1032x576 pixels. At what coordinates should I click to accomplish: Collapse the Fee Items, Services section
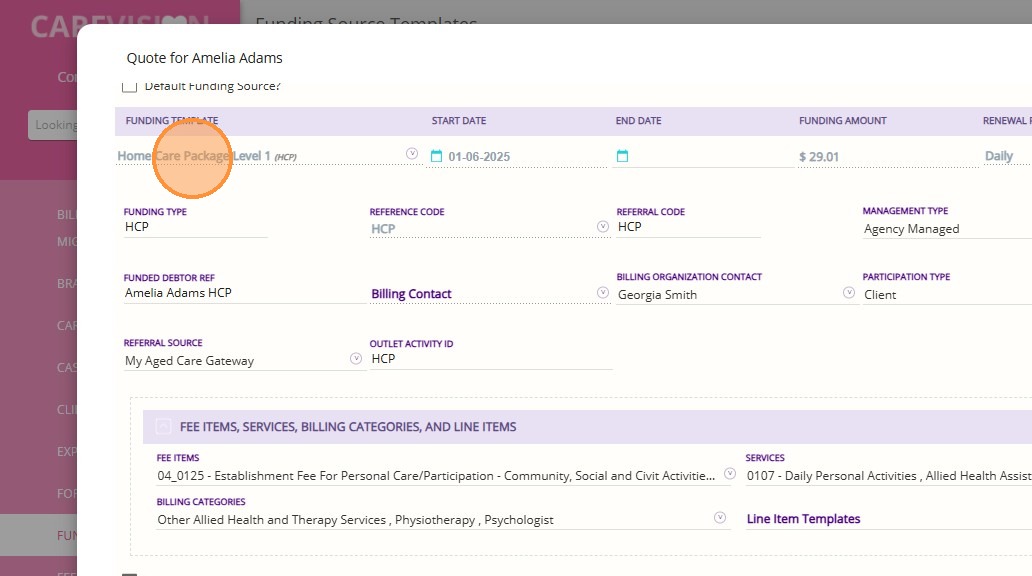pyautogui.click(x=163, y=427)
